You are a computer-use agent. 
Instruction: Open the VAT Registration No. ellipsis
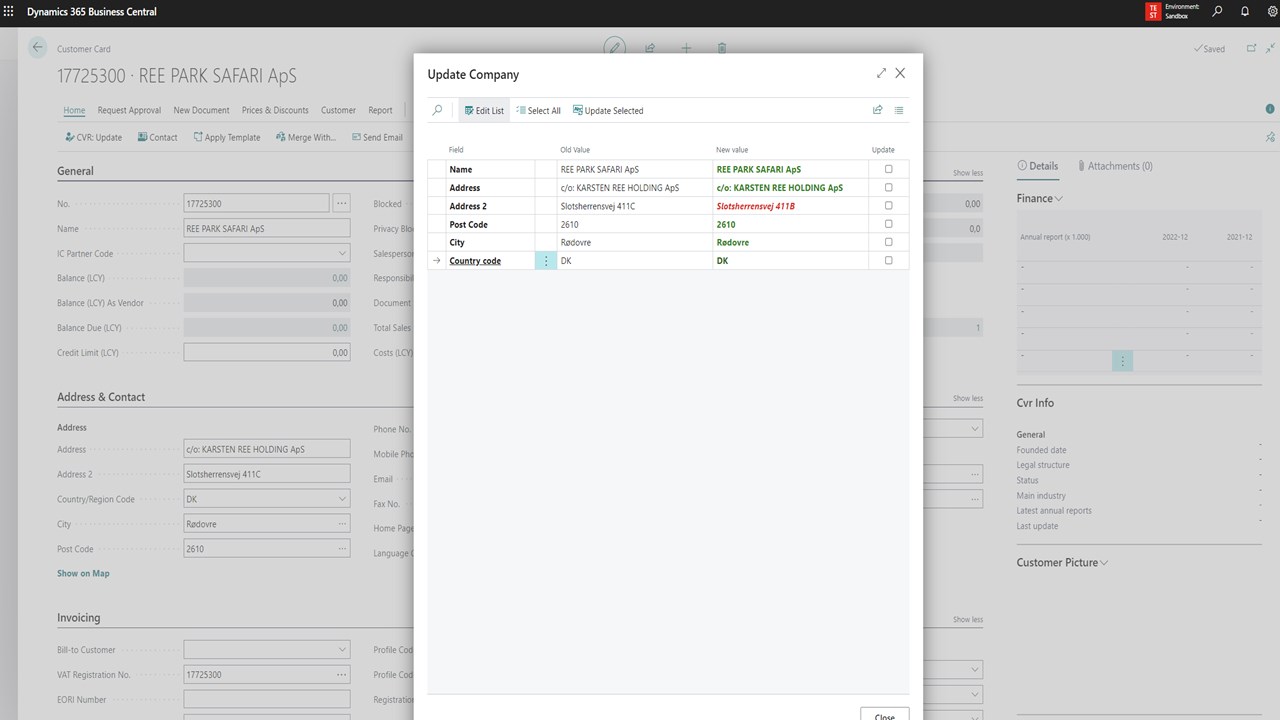[x=342, y=674]
